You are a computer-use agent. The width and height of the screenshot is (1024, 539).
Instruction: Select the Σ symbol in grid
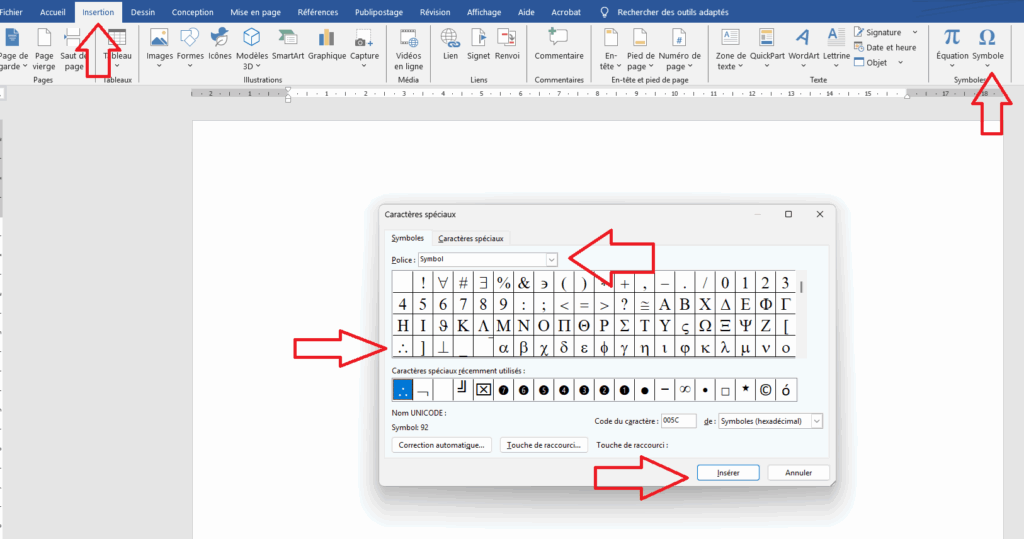624,325
